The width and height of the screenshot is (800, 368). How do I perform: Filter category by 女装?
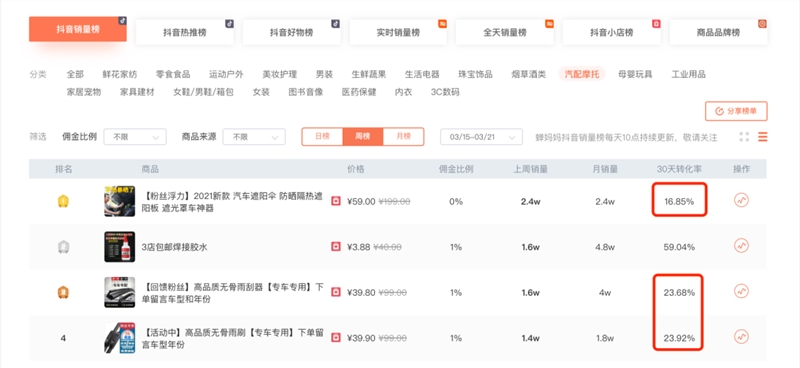(x=261, y=92)
